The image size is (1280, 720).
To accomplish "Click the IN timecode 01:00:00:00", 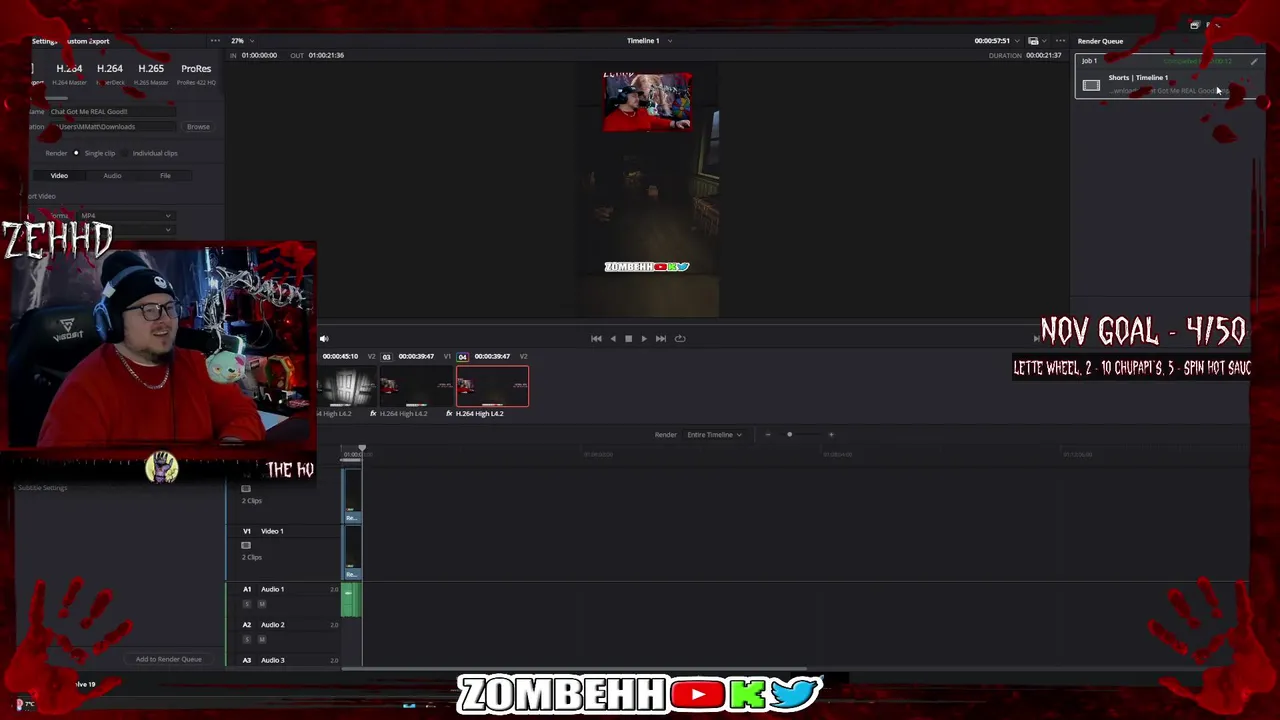I will click(259, 55).
